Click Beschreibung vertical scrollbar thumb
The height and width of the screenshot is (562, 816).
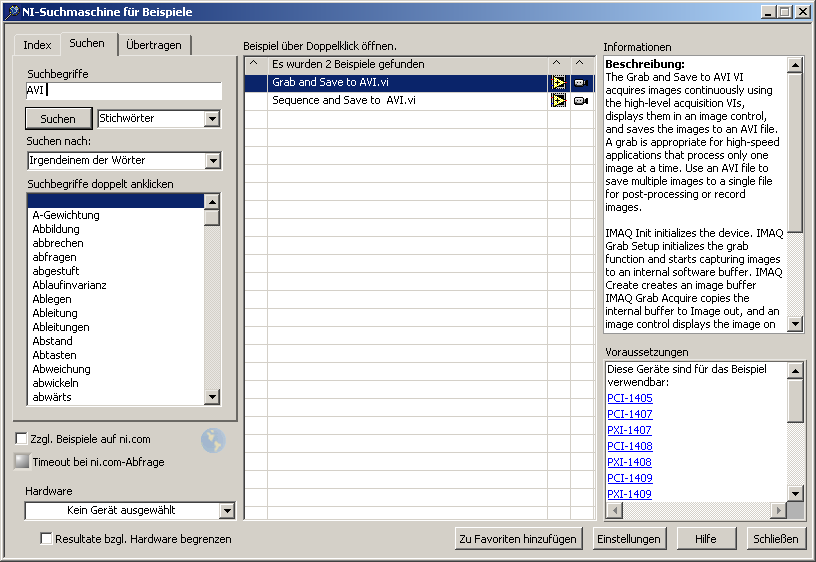(795, 152)
